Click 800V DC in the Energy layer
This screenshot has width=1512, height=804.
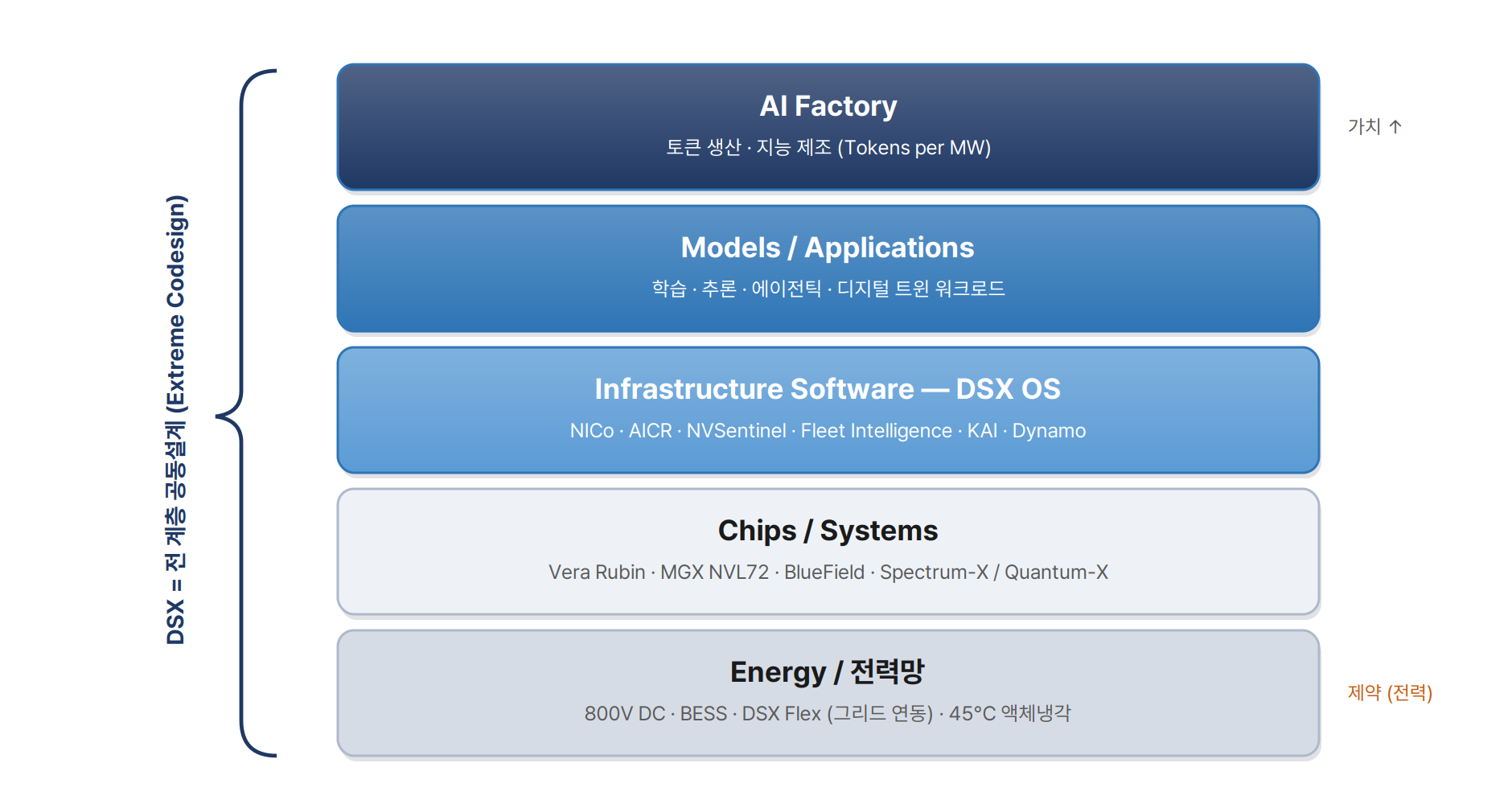625,714
